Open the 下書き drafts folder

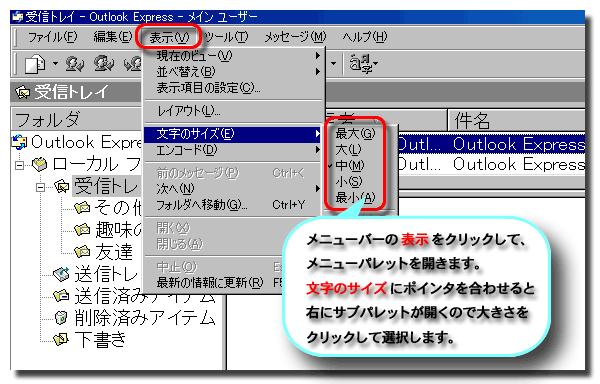coord(100,339)
